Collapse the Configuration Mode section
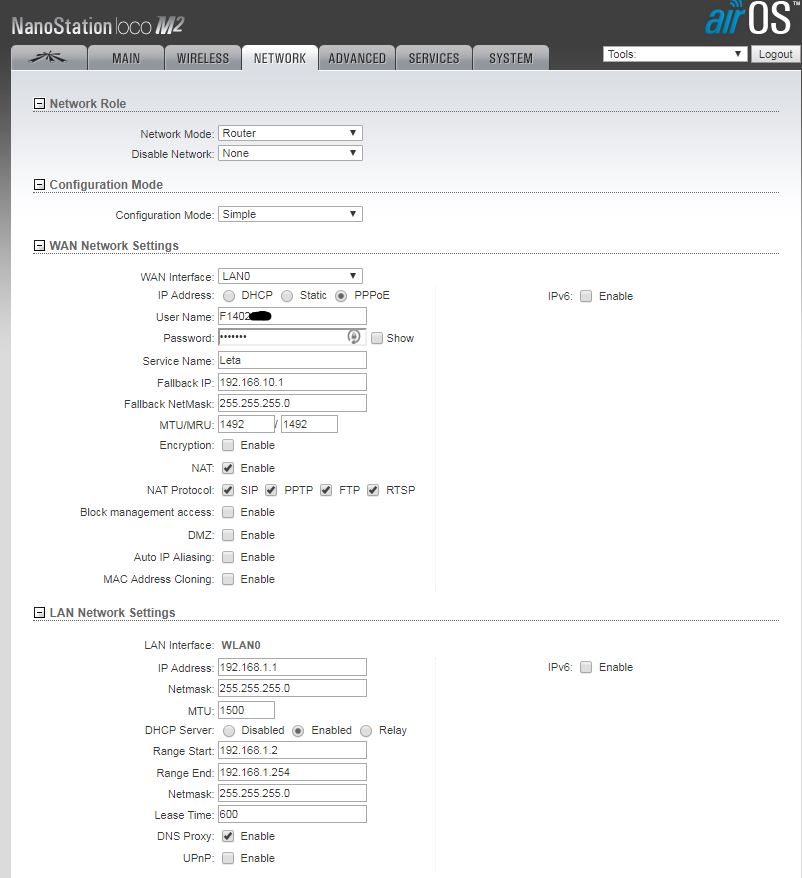The image size is (802, 878). point(39,185)
